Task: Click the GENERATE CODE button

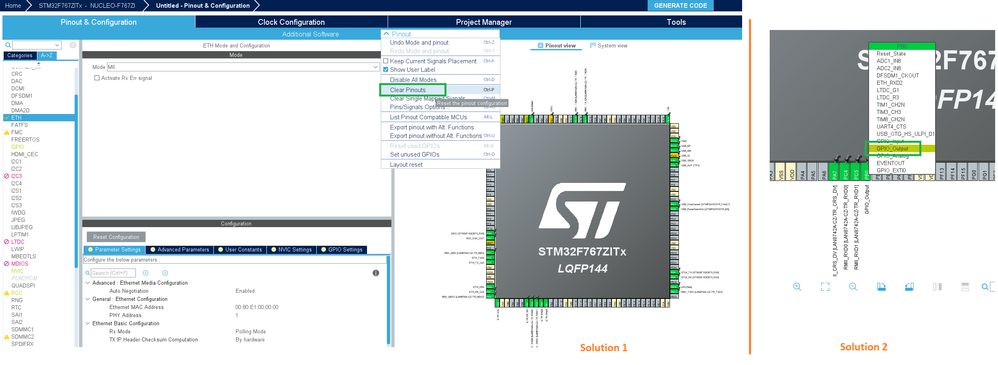Action: point(680,5)
